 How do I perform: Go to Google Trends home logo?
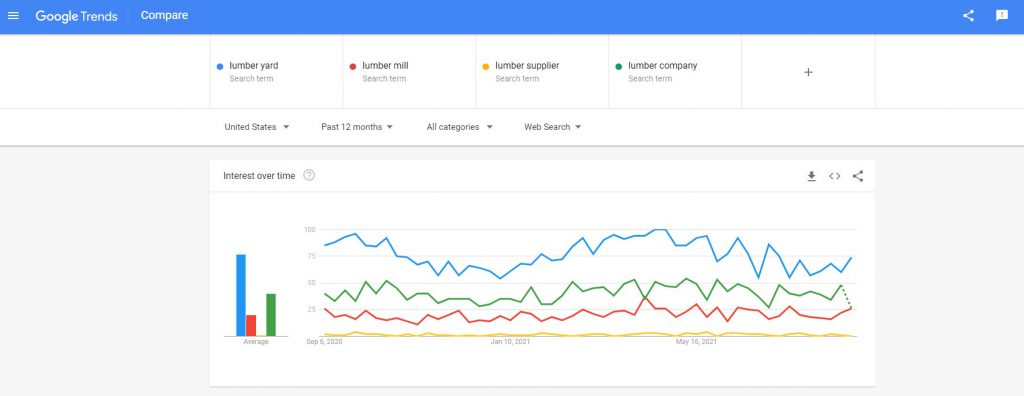click(x=76, y=16)
